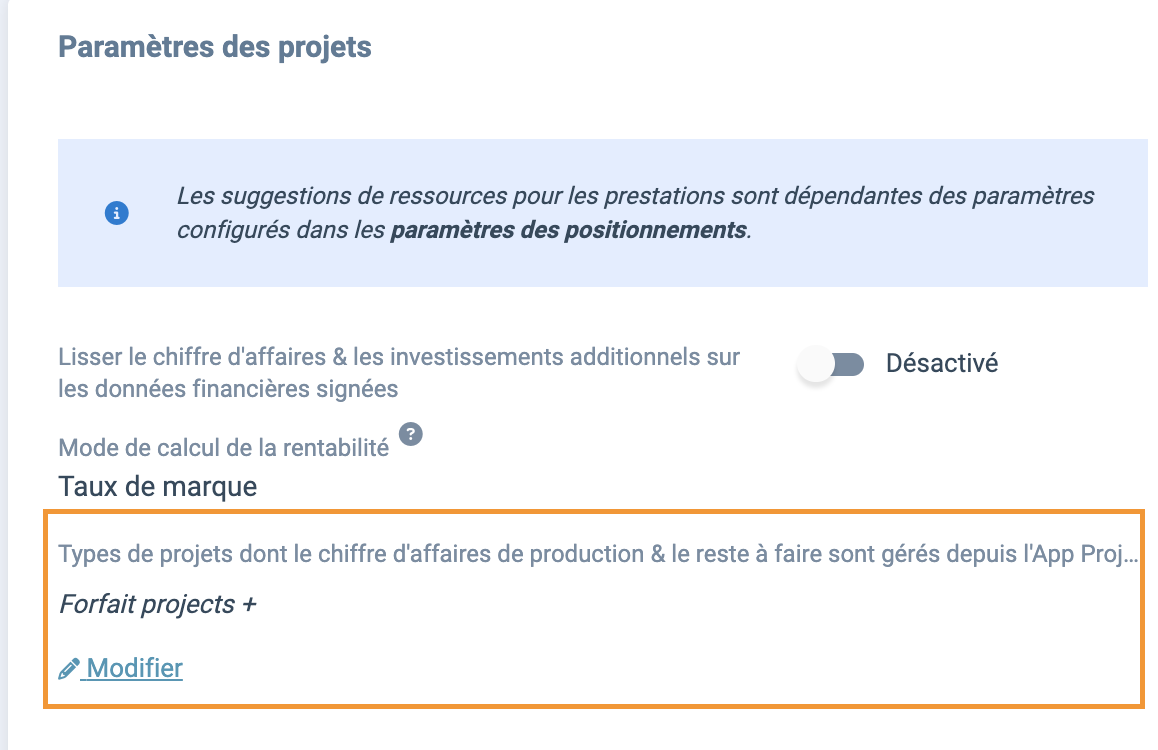This screenshot has width=1158, height=750.
Task: Enable the Lisser le chiffre d'affaires switch
Action: pyautogui.click(x=832, y=364)
